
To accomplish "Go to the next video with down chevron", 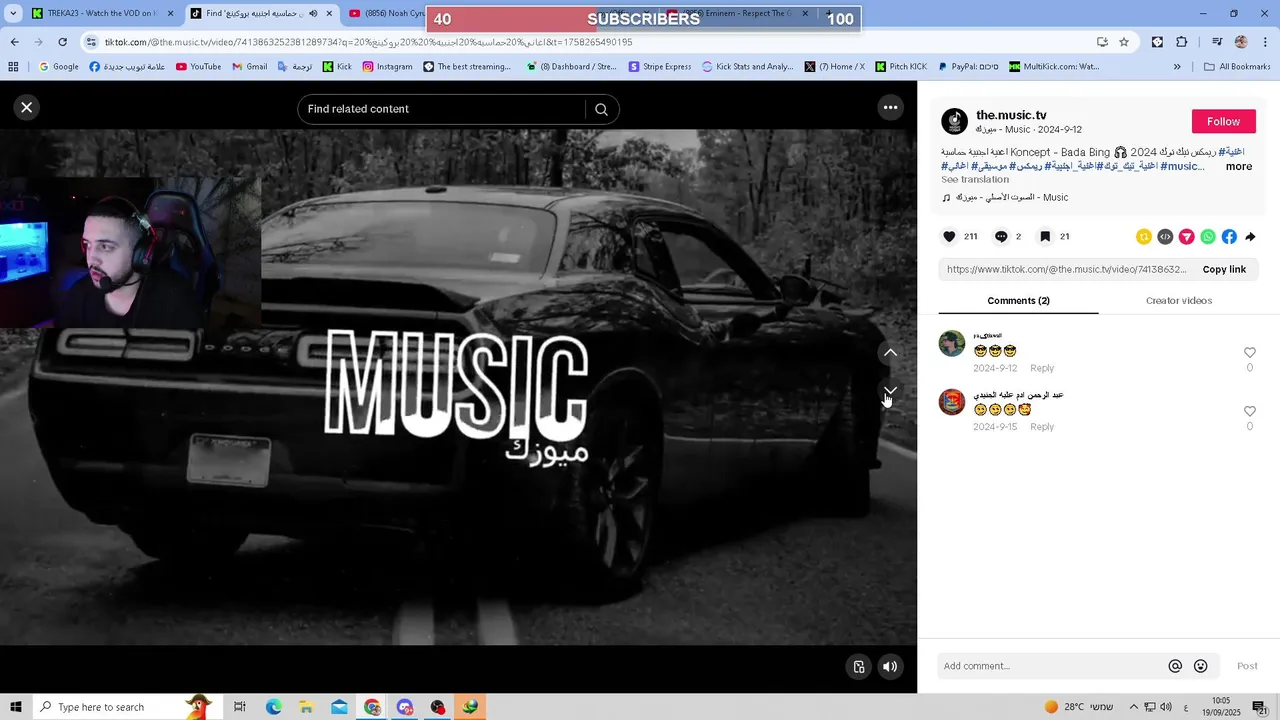I will 890,390.
